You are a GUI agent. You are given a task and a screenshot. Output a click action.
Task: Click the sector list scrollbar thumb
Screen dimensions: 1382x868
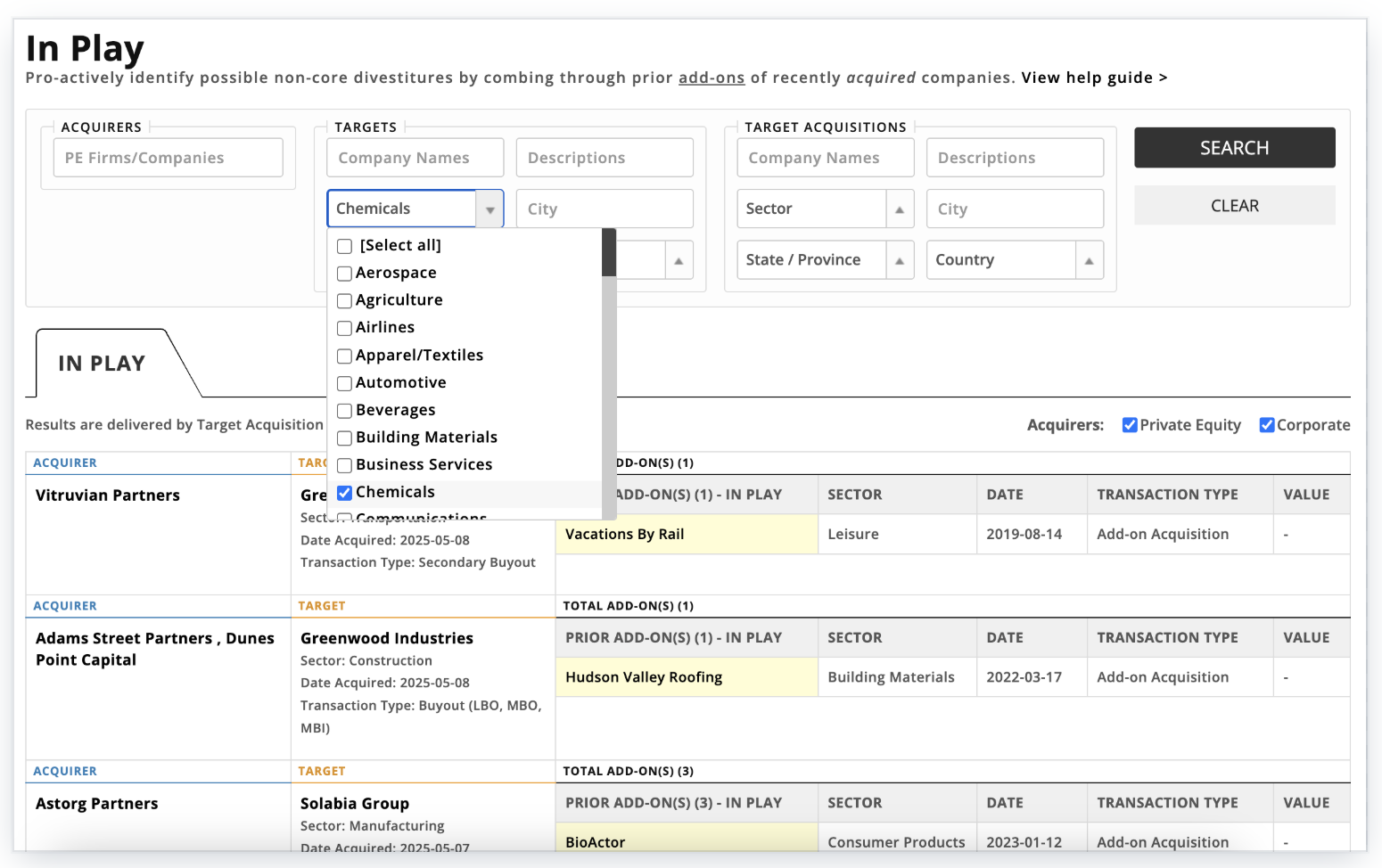(x=609, y=253)
